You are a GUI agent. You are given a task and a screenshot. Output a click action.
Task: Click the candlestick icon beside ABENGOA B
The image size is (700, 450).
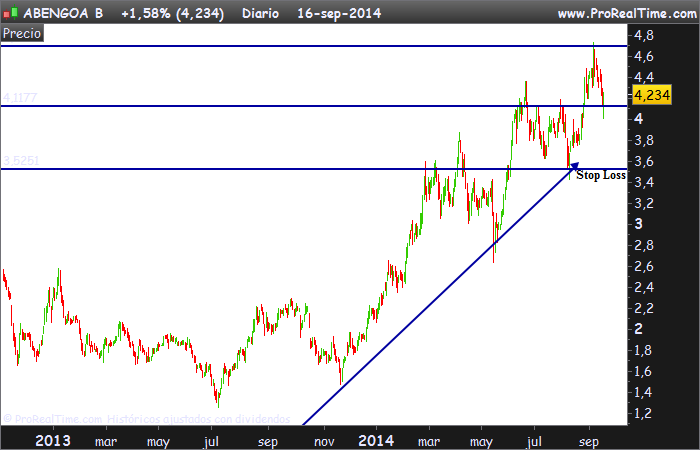coord(10,12)
